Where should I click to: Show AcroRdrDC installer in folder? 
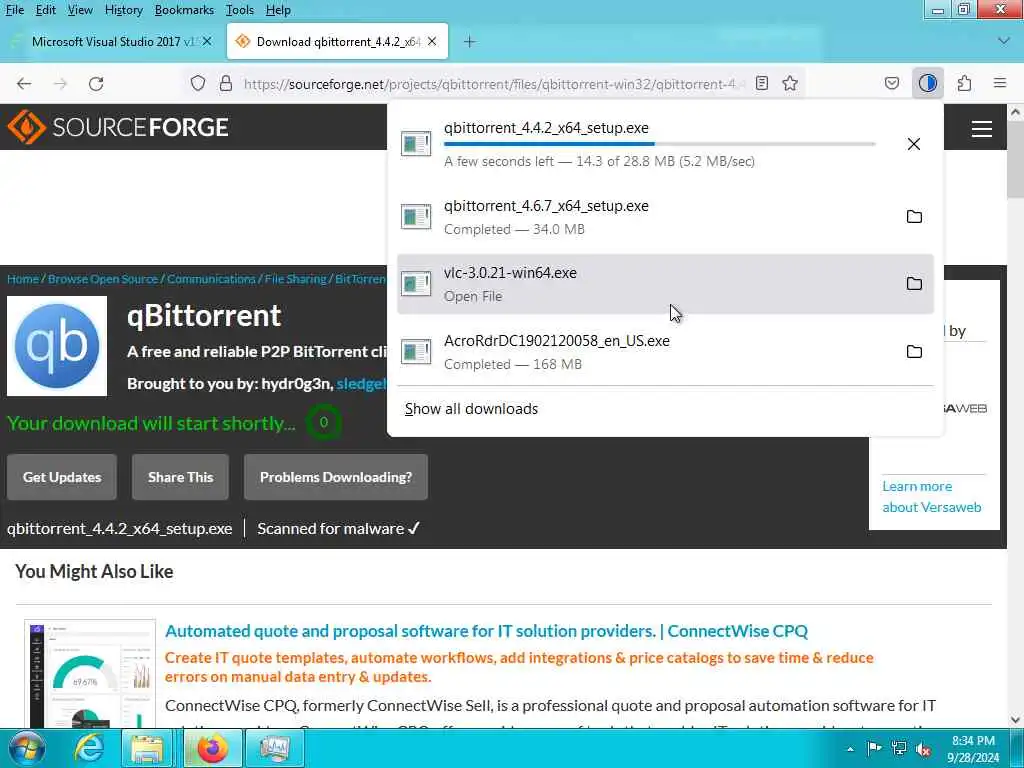click(x=914, y=351)
